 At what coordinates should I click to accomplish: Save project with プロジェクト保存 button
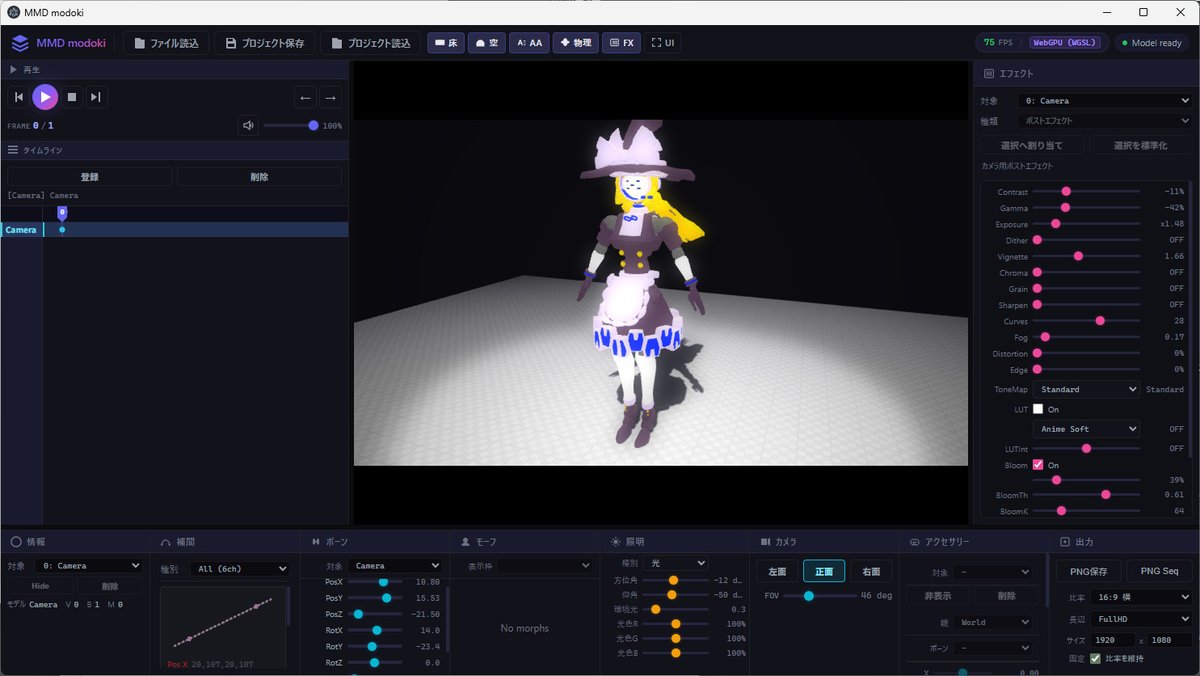(265, 43)
